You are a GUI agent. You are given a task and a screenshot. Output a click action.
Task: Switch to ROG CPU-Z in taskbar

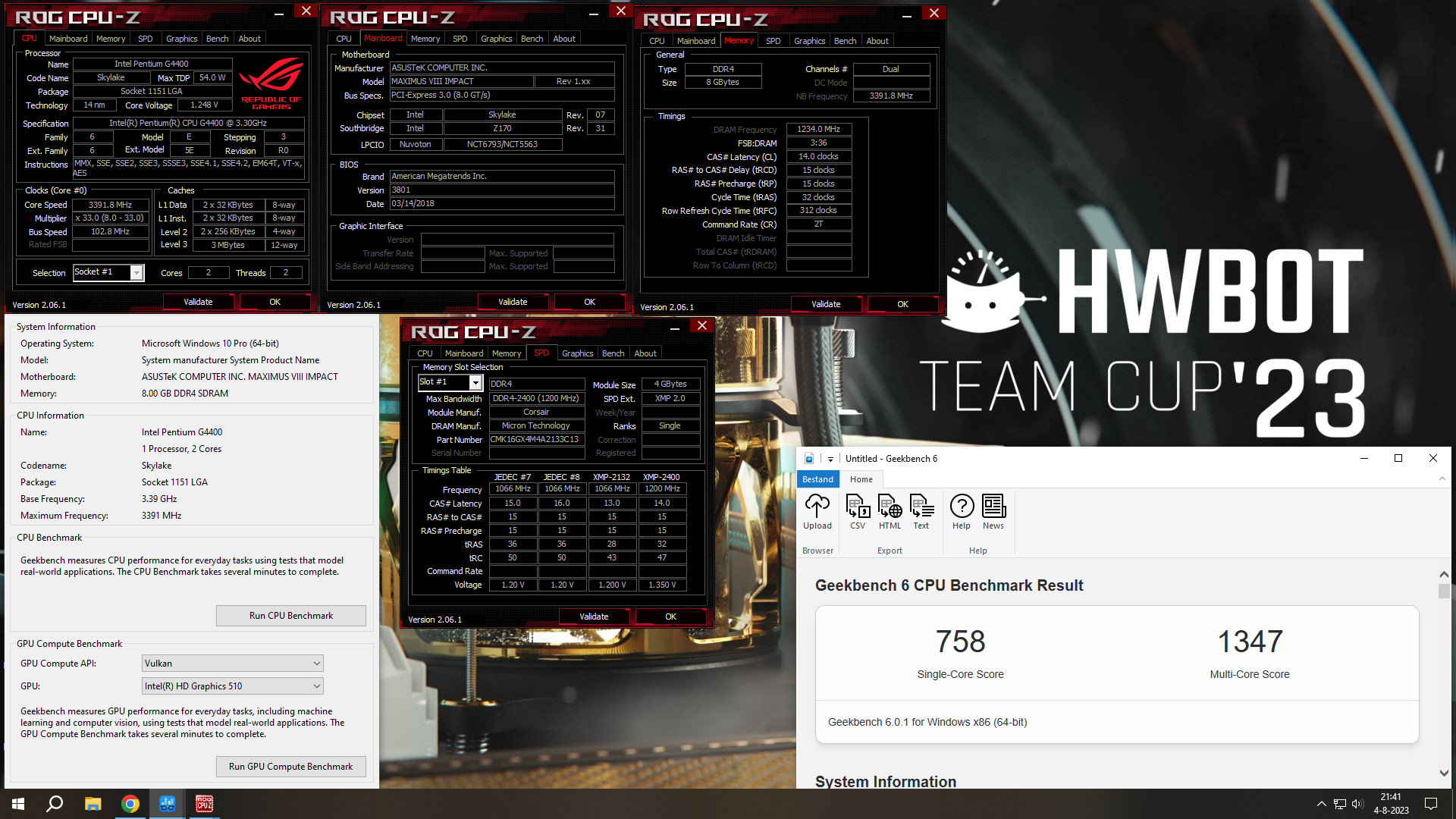click(204, 804)
